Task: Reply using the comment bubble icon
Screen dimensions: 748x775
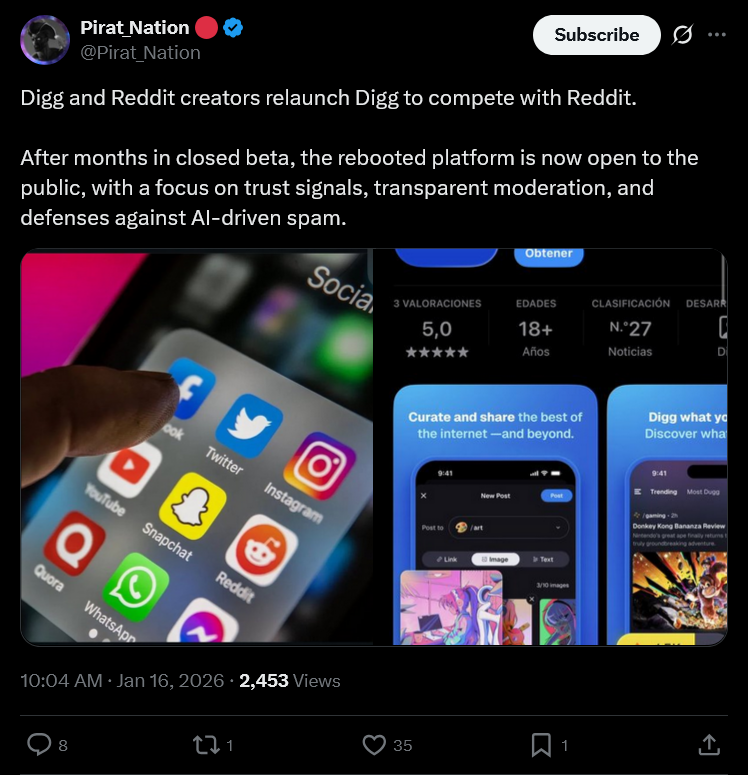Action: tap(39, 744)
